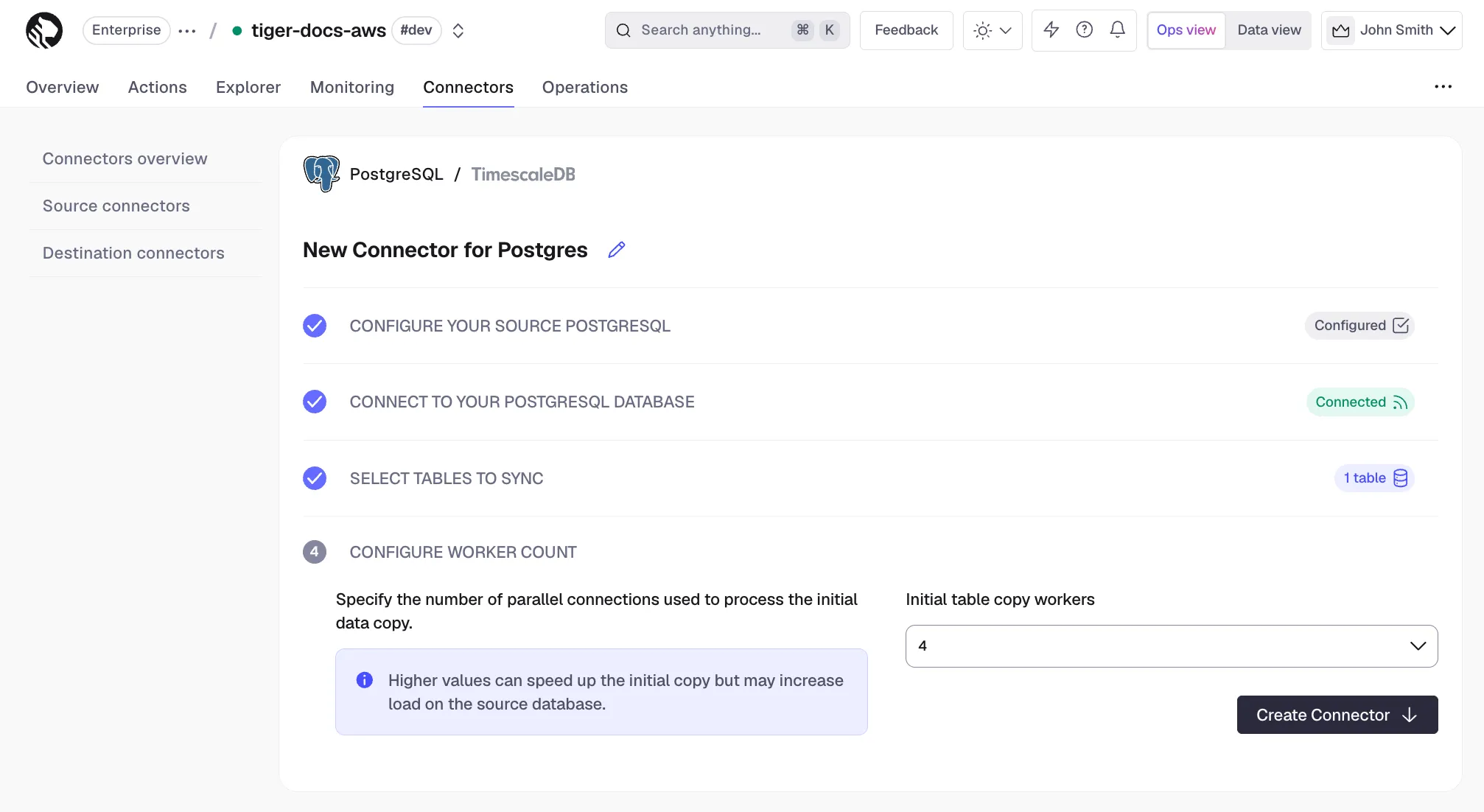Click the Connected status badge
This screenshot has width=1484, height=812.
click(1361, 402)
